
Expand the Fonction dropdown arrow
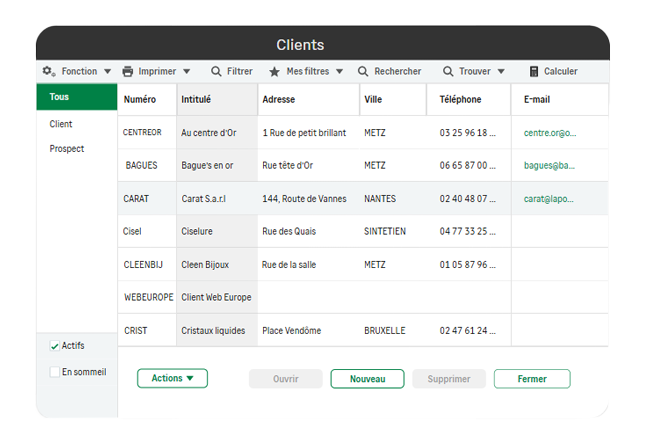[x=107, y=72]
